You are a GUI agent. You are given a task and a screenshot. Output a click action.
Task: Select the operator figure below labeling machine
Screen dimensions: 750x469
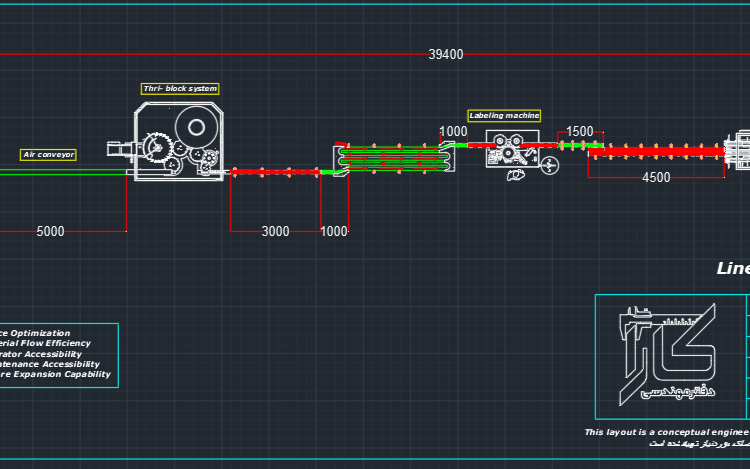point(515,175)
